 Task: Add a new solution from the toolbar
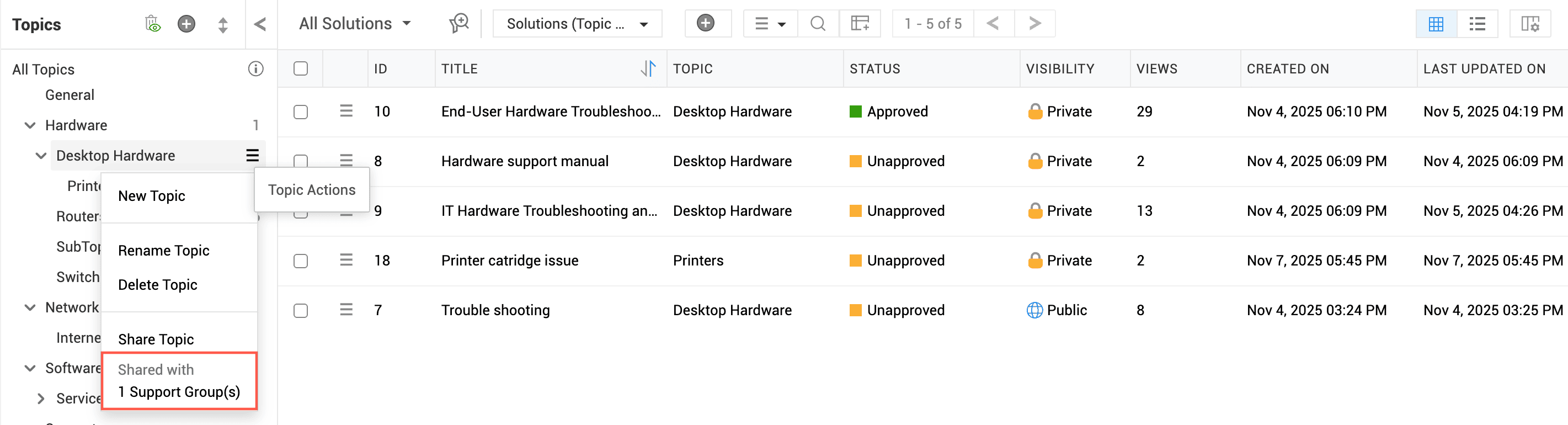706,23
